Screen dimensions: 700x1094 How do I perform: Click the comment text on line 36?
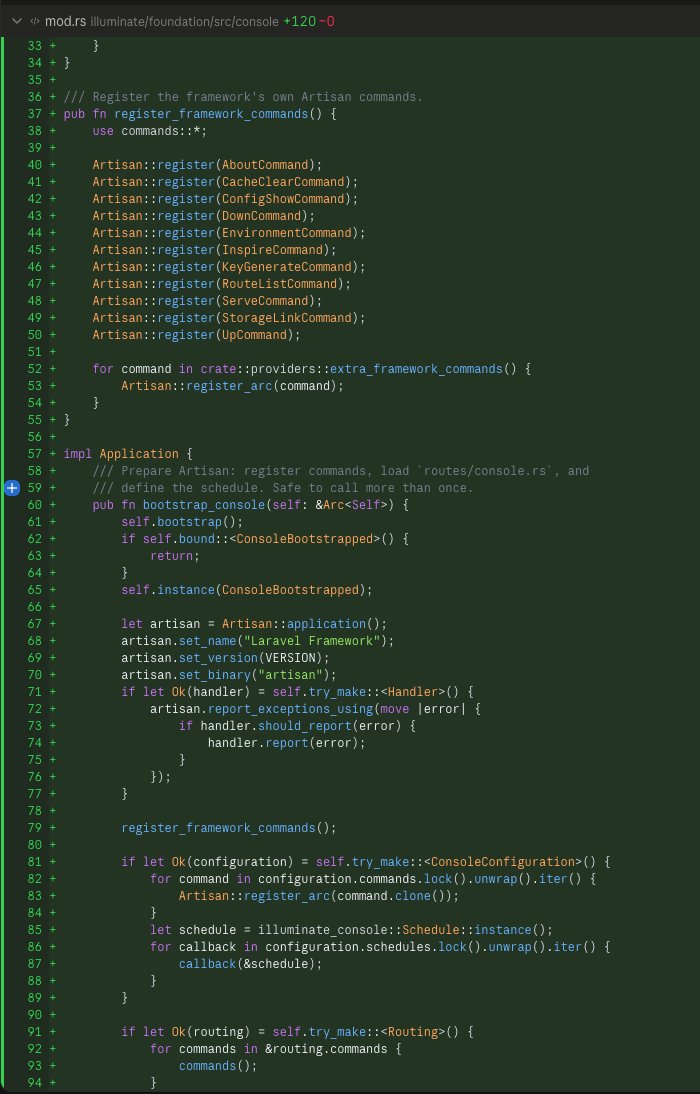tap(243, 97)
